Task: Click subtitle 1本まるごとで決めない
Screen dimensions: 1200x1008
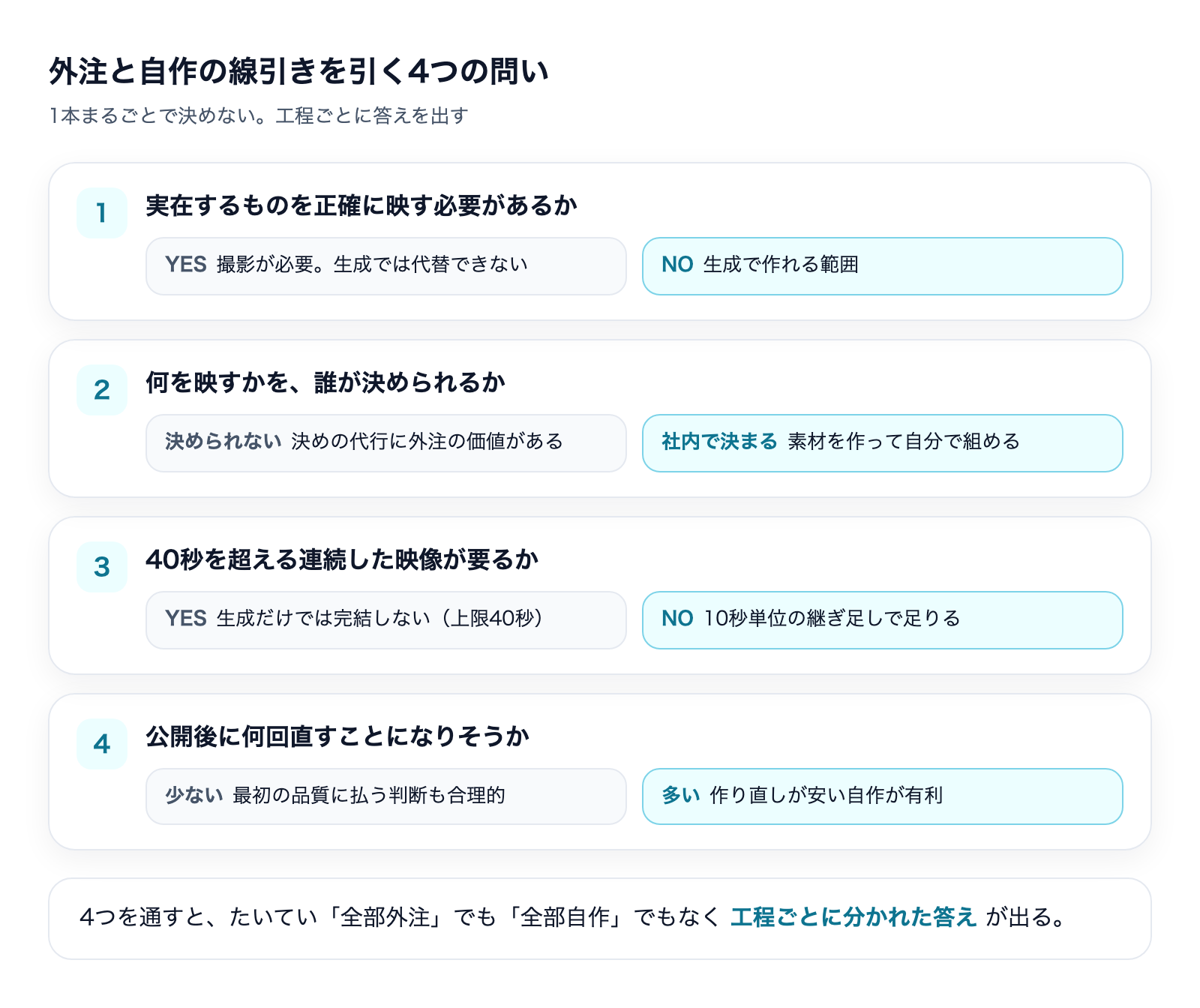Action: tap(259, 115)
